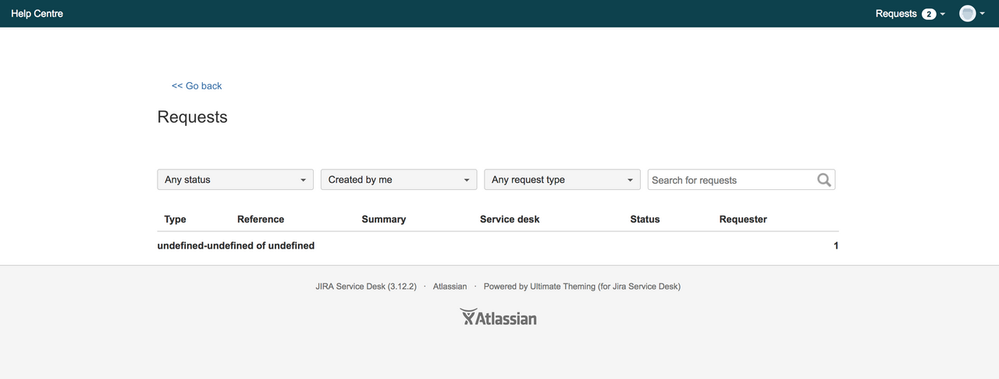Click the Requests count badge showing 2
This screenshot has height=379, width=999.
[x=928, y=14]
